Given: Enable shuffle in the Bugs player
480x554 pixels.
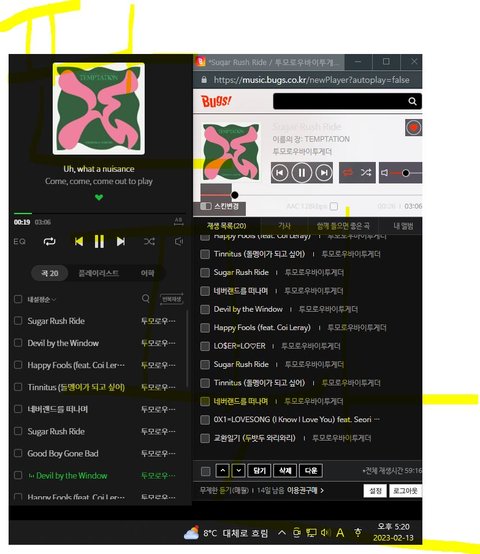Looking at the screenshot, I should (366, 172).
